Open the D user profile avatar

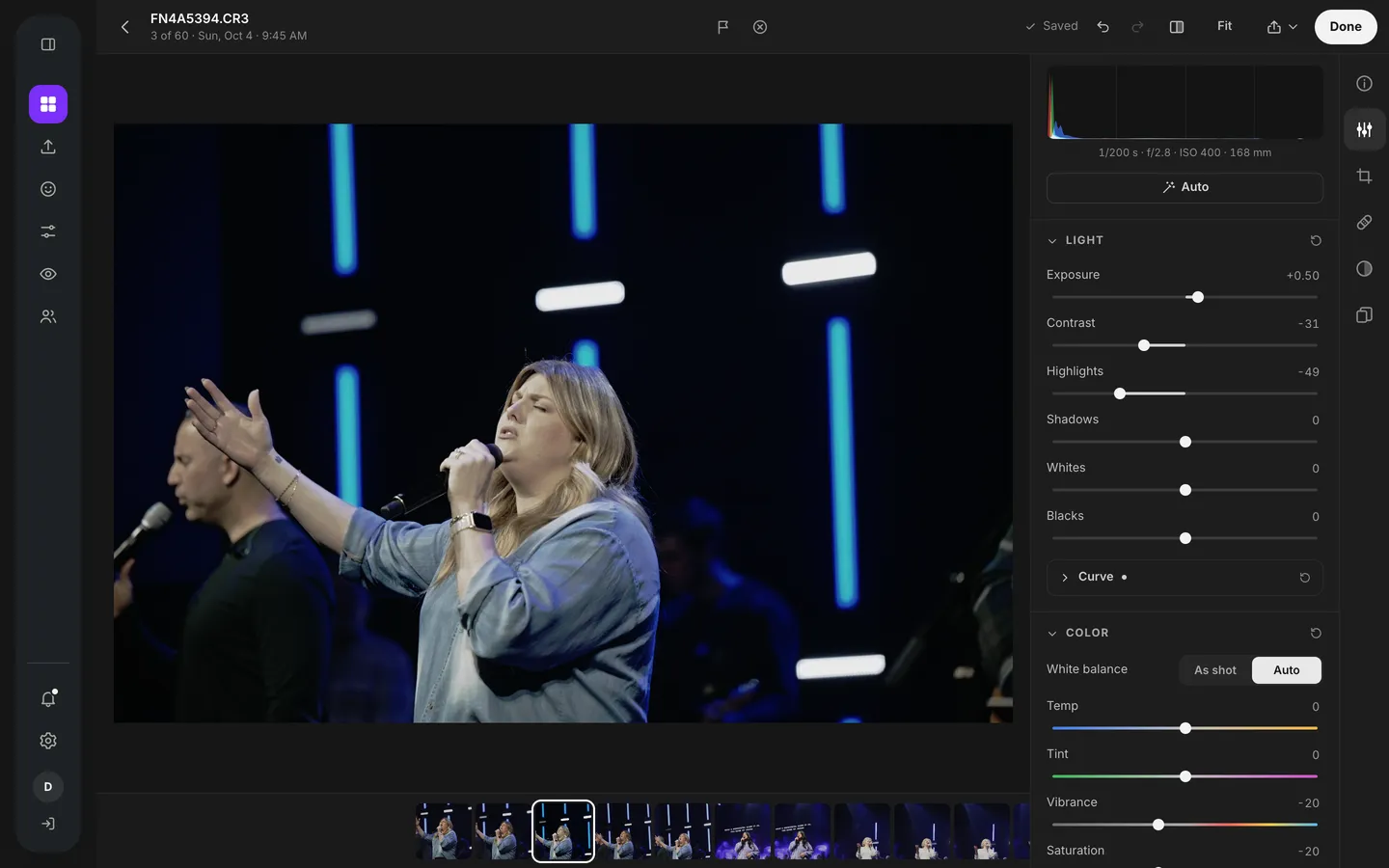pos(48,787)
